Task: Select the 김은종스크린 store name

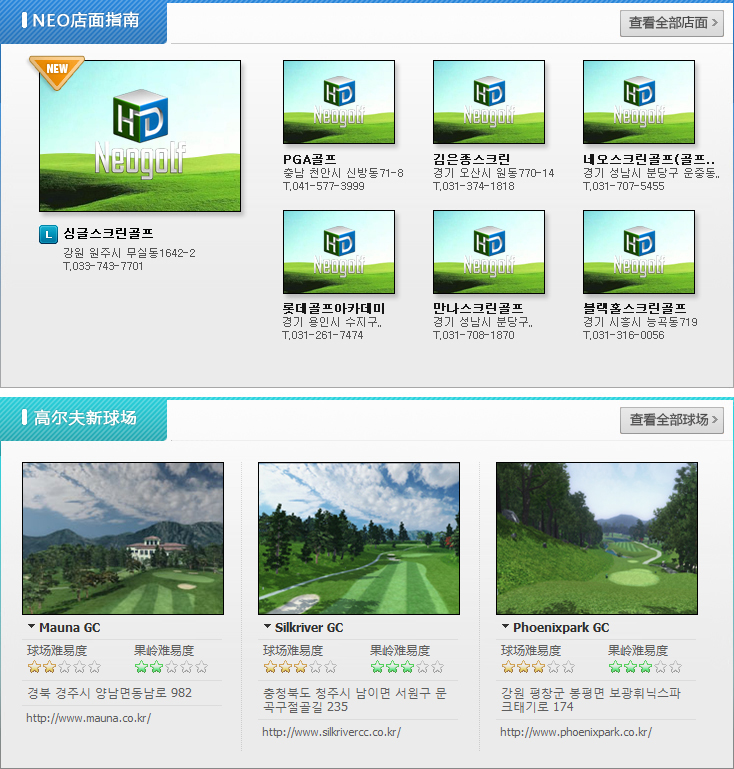Action: point(472,159)
